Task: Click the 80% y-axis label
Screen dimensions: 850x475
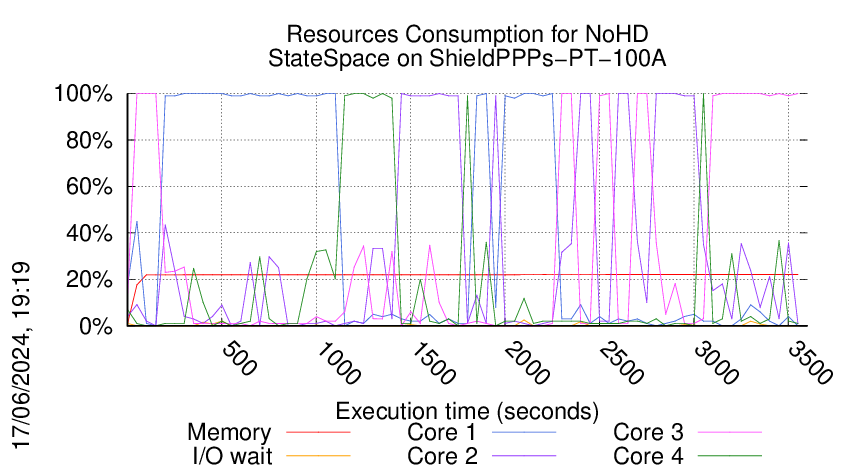Action: point(89,140)
